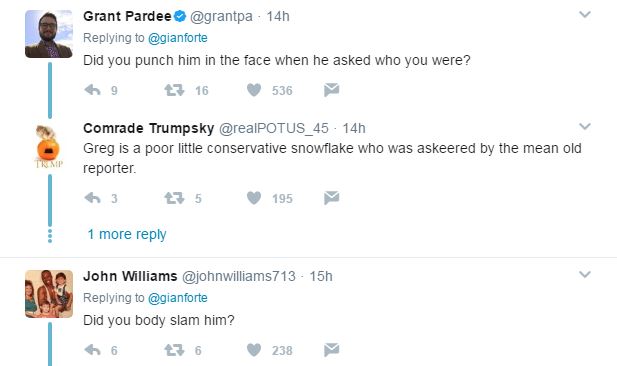
Task: Open @gianforte mention under John Williams
Action: click(177, 298)
